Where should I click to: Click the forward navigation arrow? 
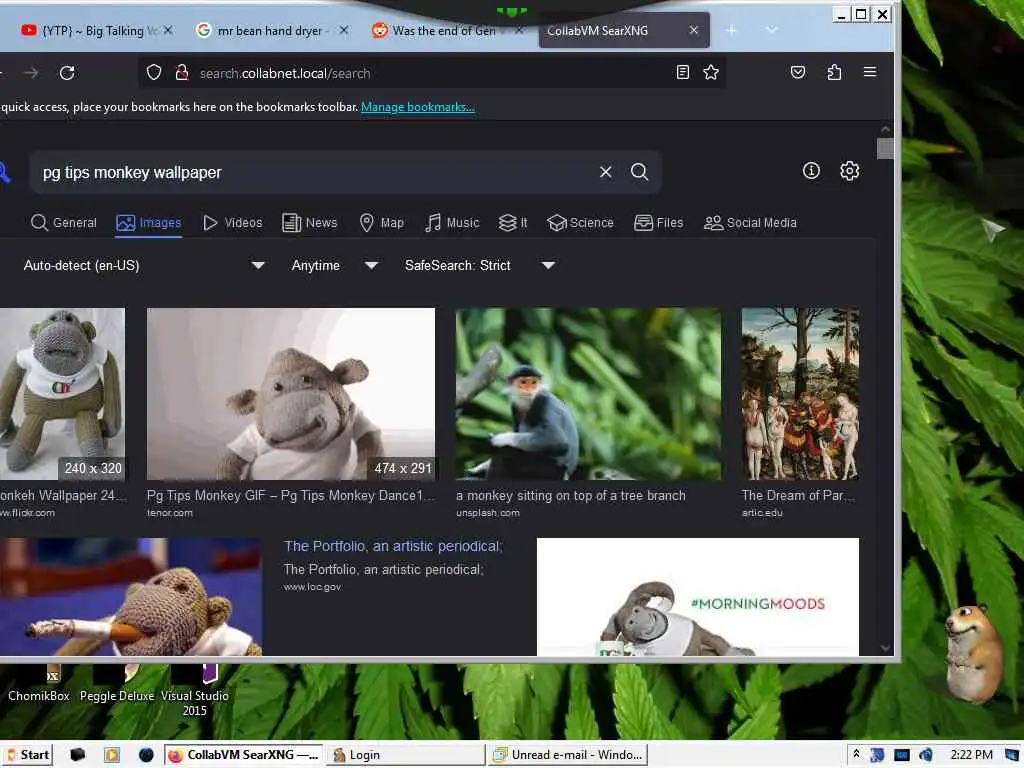pos(31,72)
